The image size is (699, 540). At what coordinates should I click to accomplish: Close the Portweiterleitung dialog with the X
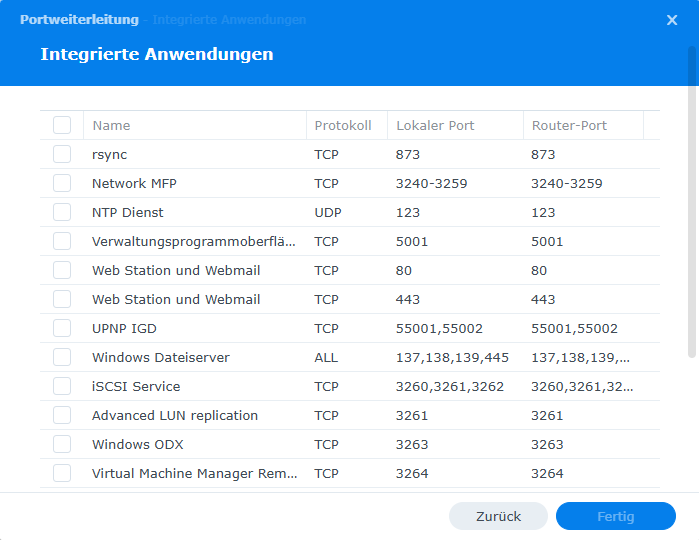click(672, 20)
